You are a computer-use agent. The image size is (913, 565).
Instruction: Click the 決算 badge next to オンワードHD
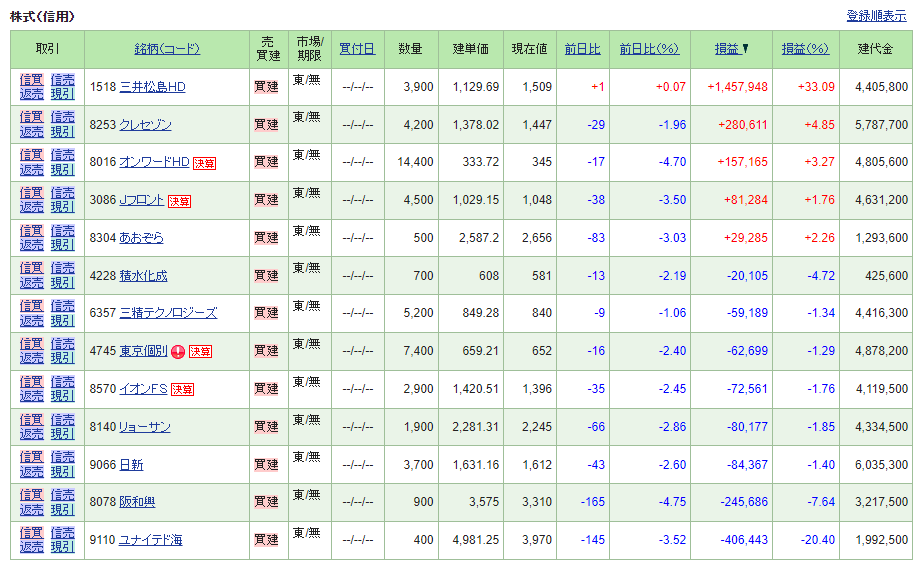(204, 164)
